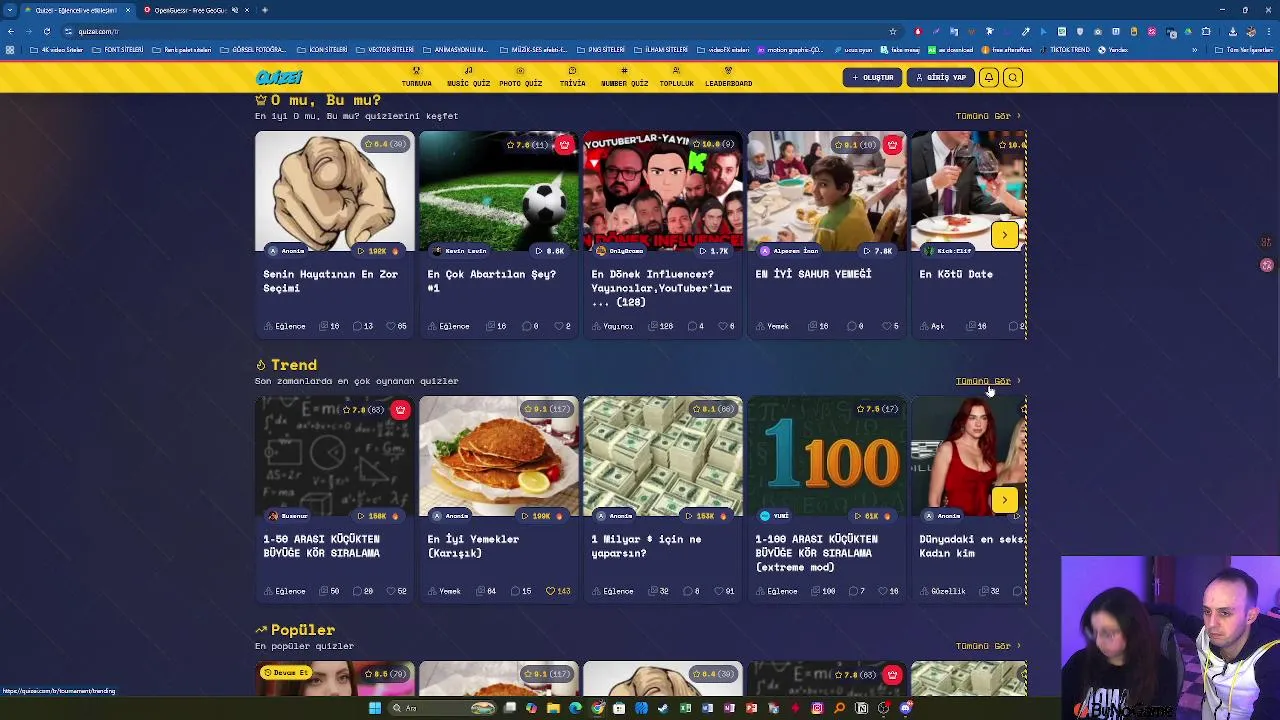Open the PNG SİTELERİ bookmarks folder
Image resolution: width=1280 pixels, height=720 pixels.
pyautogui.click(x=600, y=50)
